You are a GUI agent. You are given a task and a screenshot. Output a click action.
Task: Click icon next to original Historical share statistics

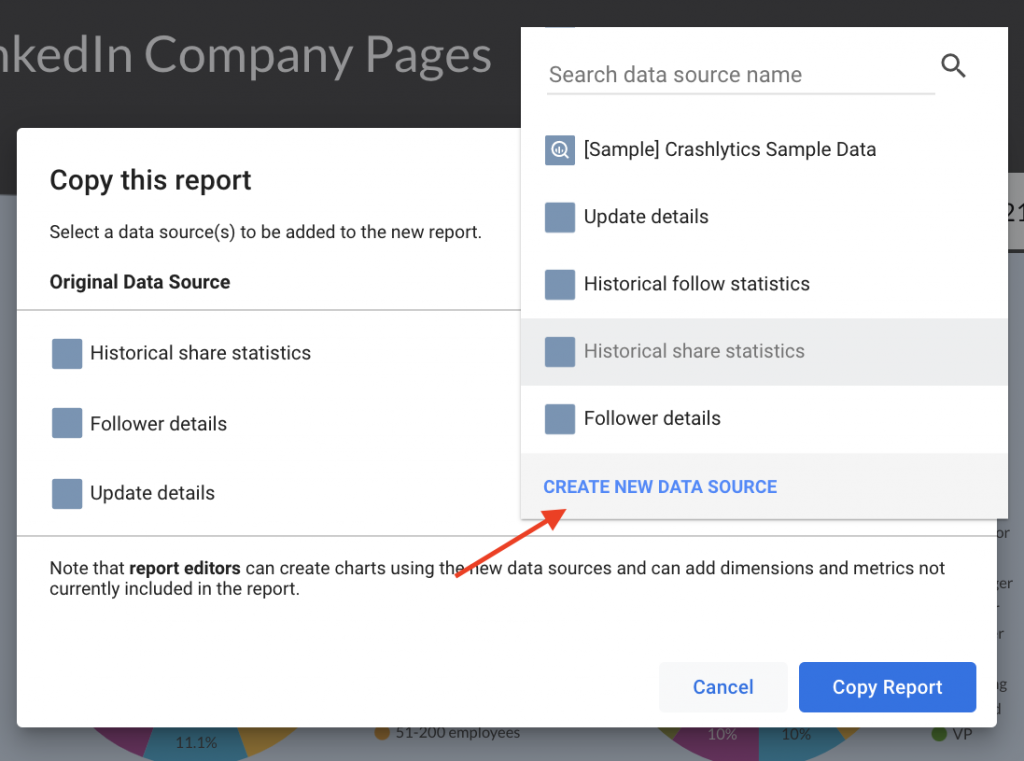pyautogui.click(x=67, y=353)
